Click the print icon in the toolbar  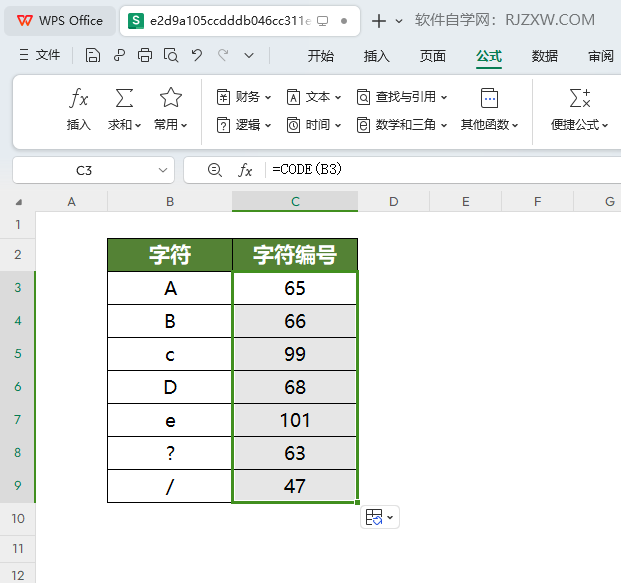[x=145, y=55]
